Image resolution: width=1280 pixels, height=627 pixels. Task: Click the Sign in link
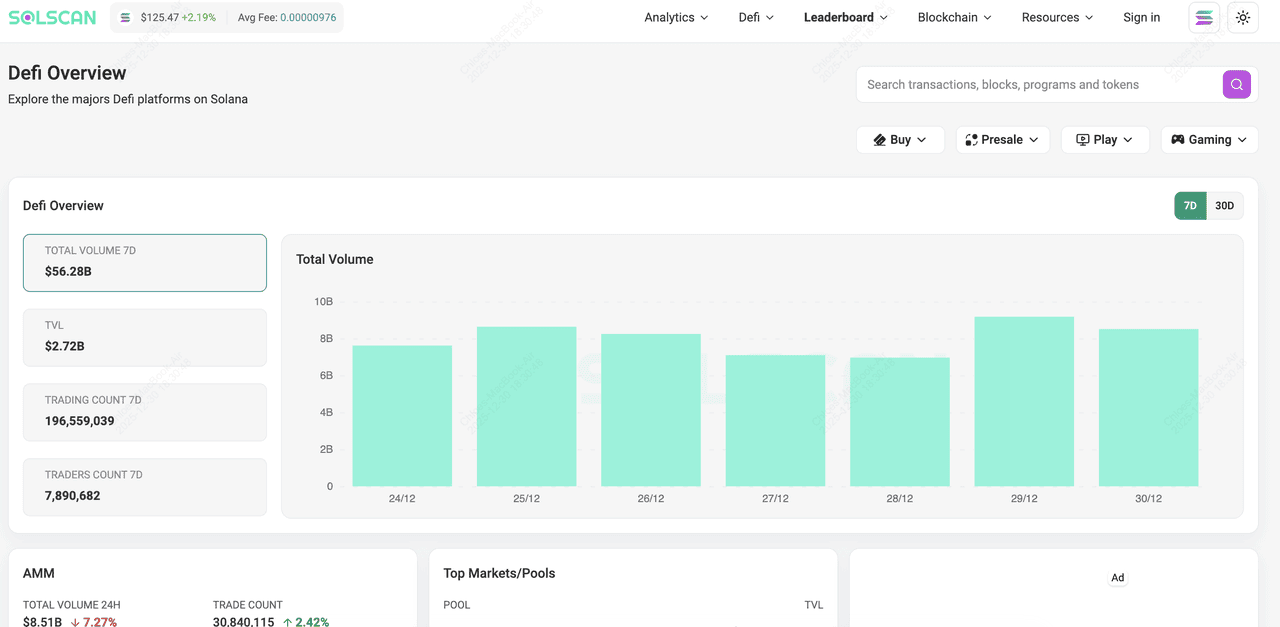(1141, 18)
